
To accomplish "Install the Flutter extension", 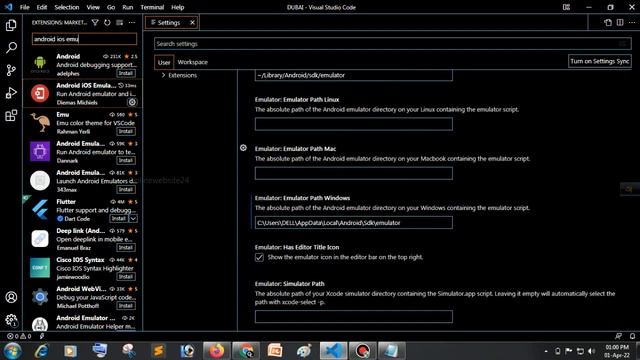I will (119, 219).
